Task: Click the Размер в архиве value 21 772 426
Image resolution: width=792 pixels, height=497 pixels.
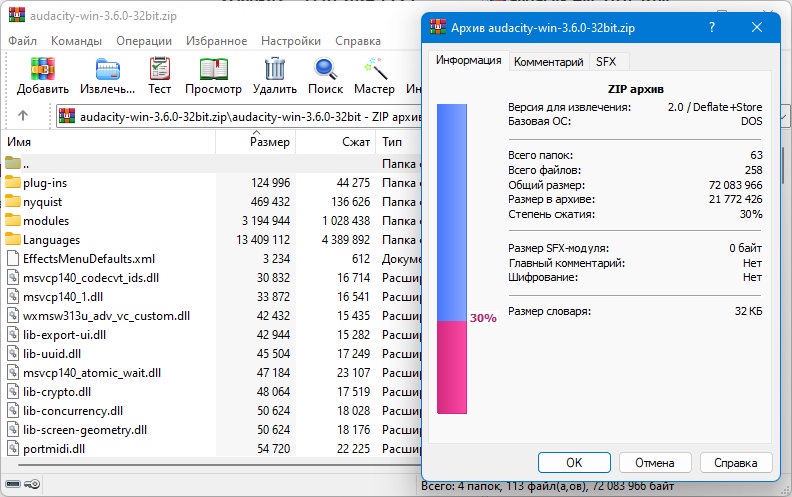Action: tap(735, 199)
